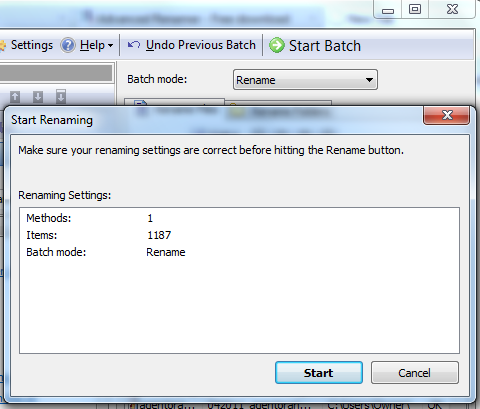Click the Start button in the dialog
This screenshot has height=409, width=480.
point(319,373)
